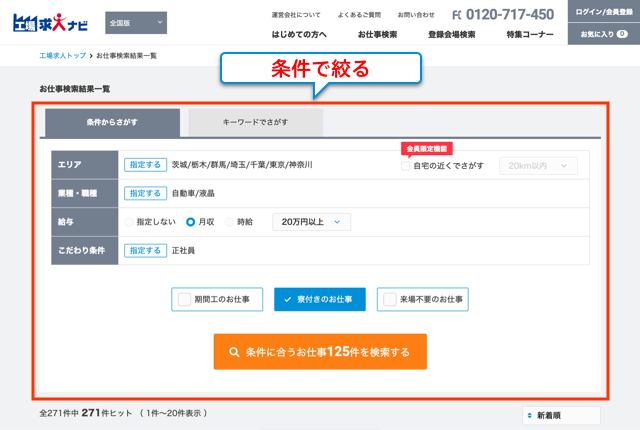
Task: Toggle the 寮付きのお仕事 checkbox
Action: [x=281, y=299]
